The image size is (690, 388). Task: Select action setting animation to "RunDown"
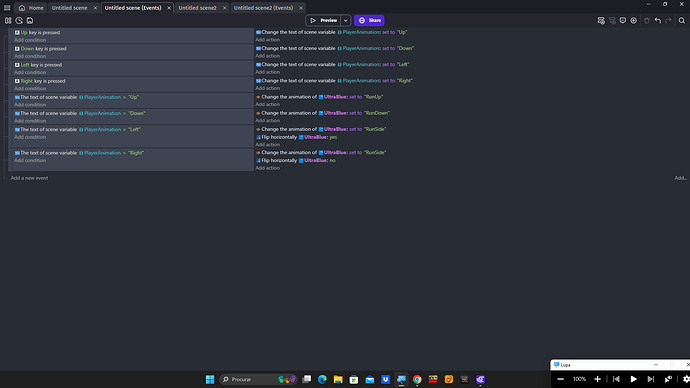point(323,113)
